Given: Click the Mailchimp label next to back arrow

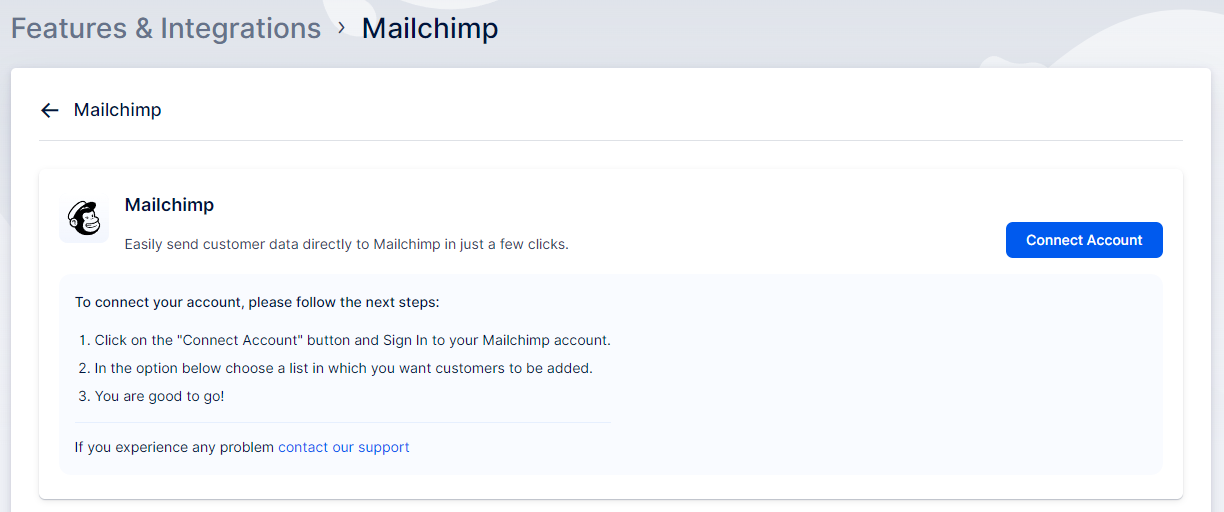Looking at the screenshot, I should tap(117, 110).
